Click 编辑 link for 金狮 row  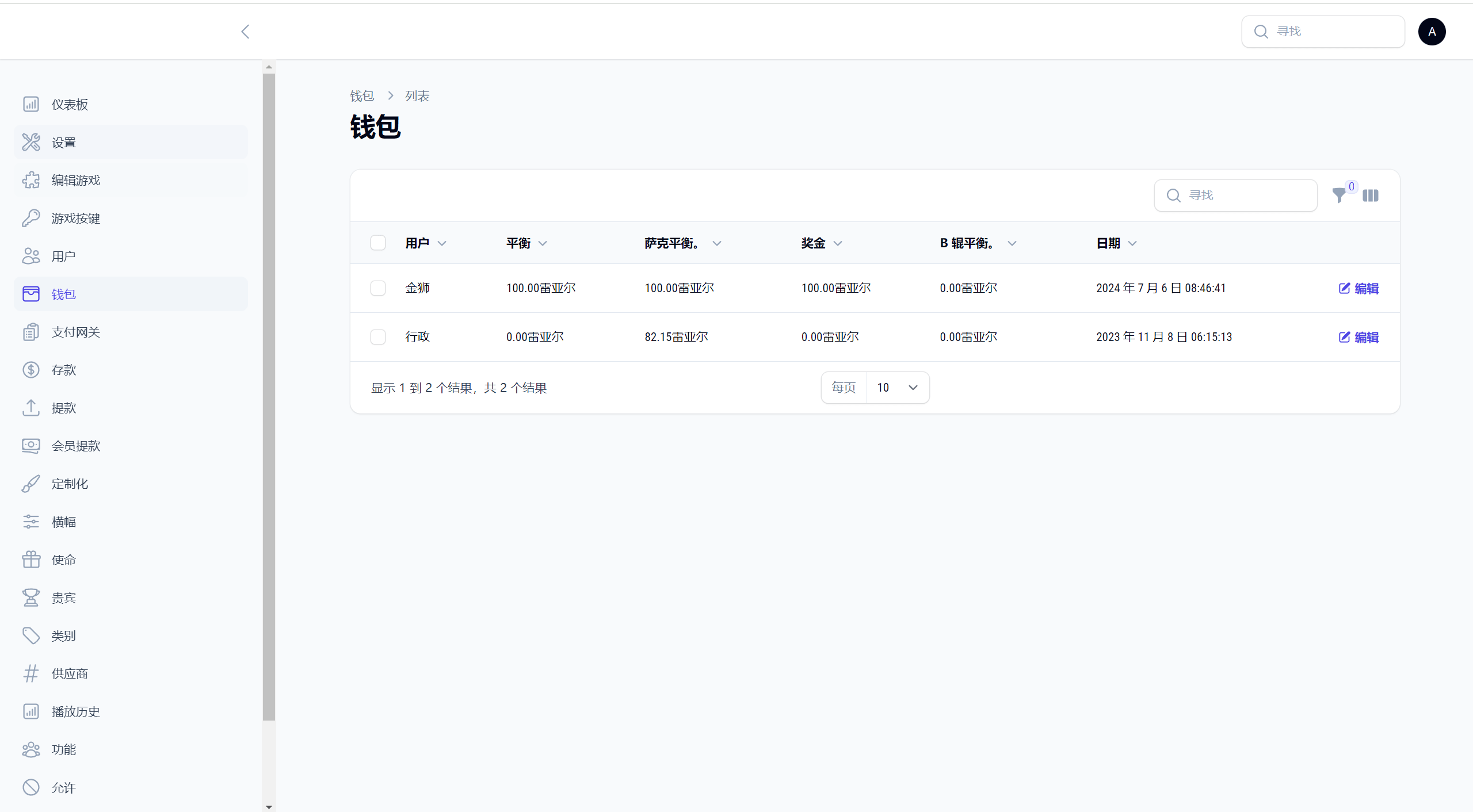click(x=1358, y=288)
